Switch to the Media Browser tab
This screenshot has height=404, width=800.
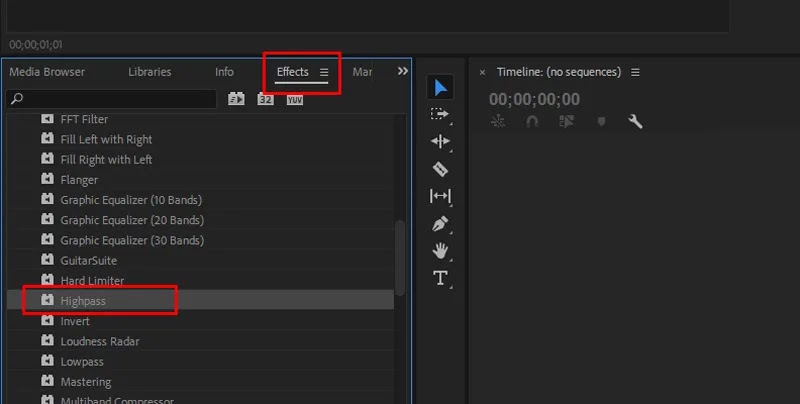(47, 72)
